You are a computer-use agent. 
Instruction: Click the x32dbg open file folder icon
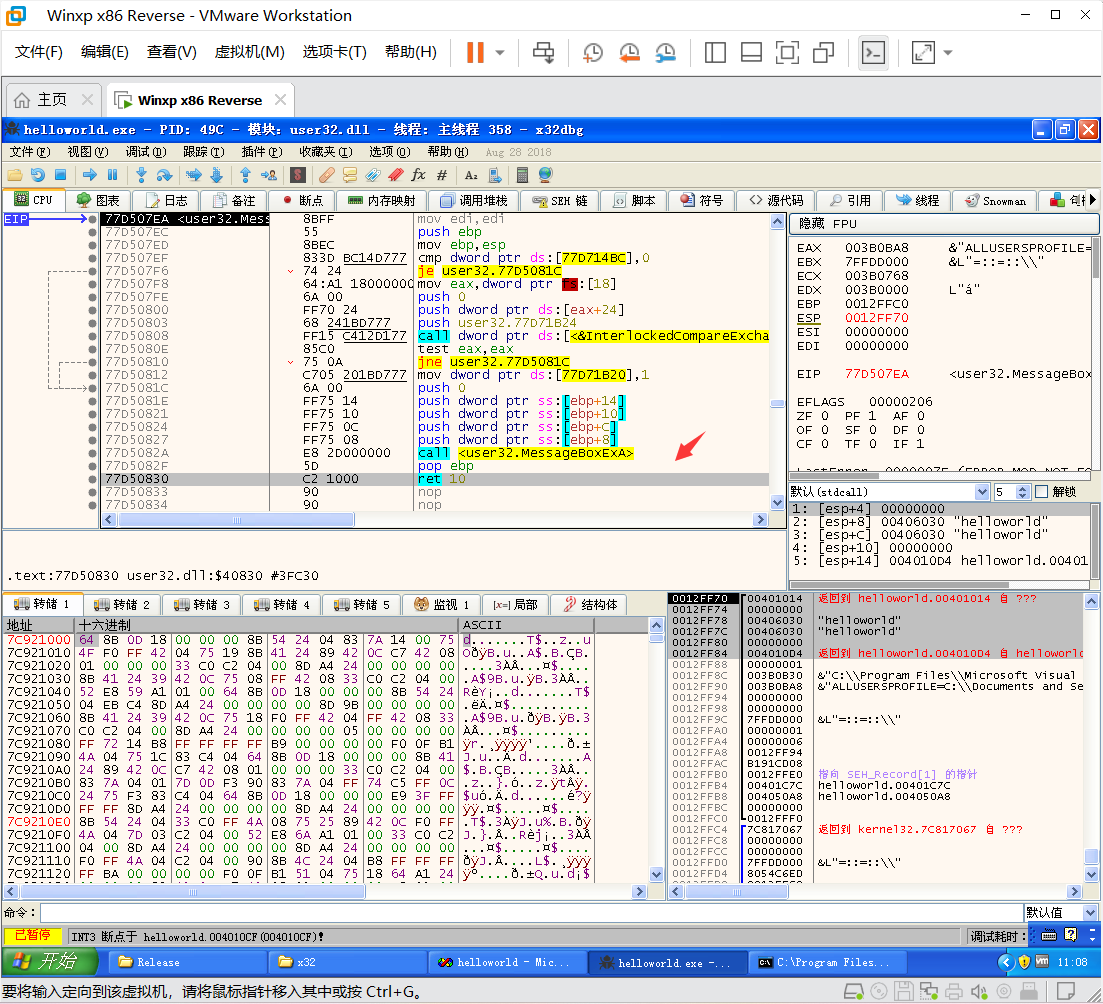coord(15,175)
